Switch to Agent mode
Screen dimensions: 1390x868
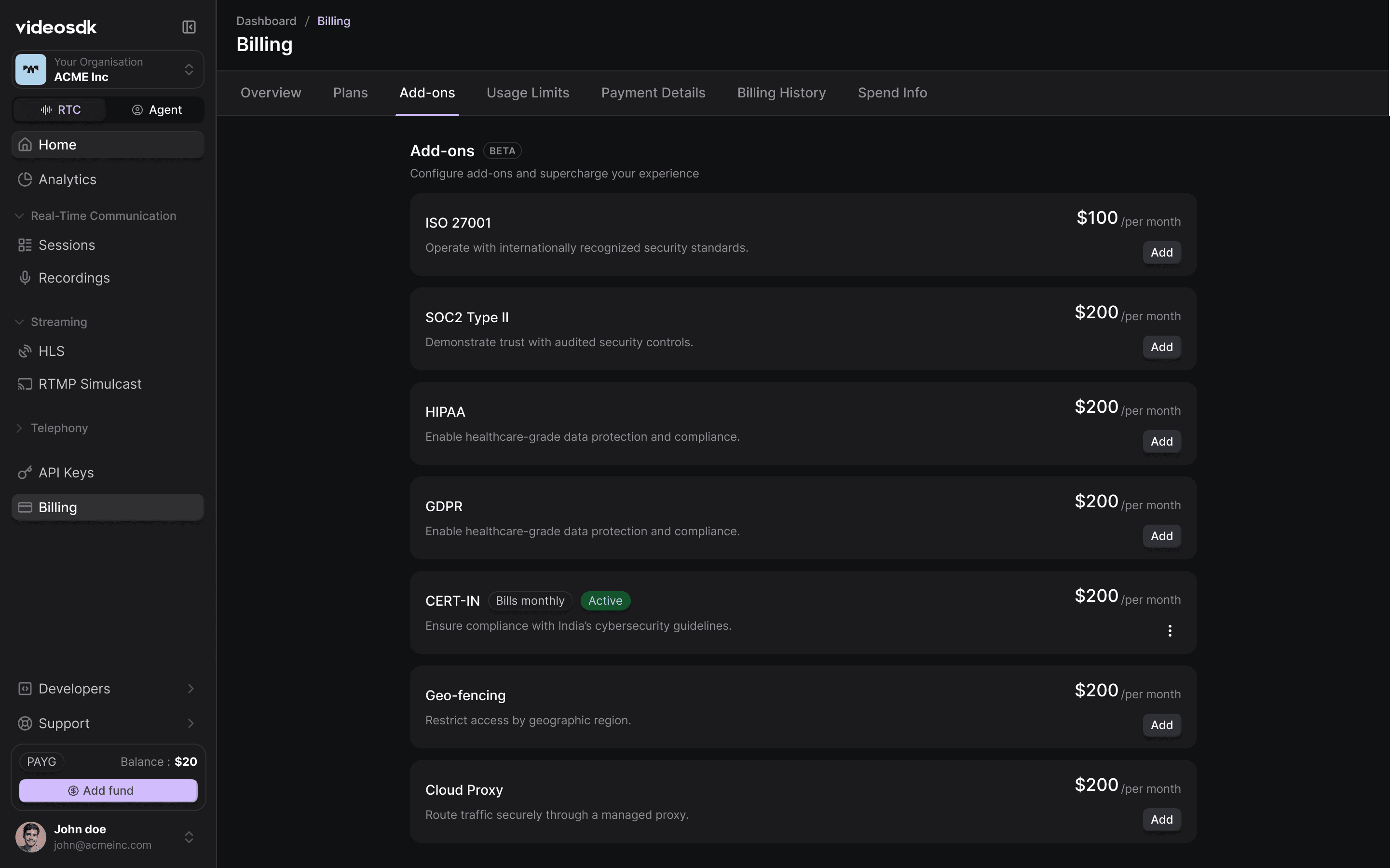coord(156,109)
